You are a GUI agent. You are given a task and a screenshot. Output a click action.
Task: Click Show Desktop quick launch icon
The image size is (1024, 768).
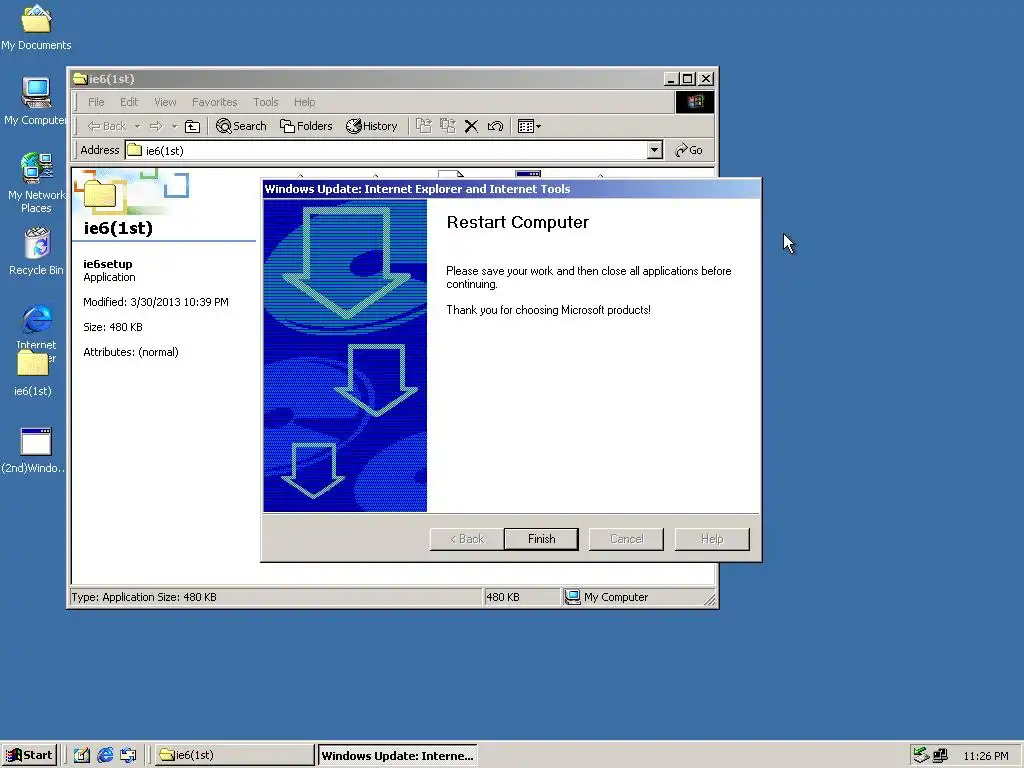82,755
